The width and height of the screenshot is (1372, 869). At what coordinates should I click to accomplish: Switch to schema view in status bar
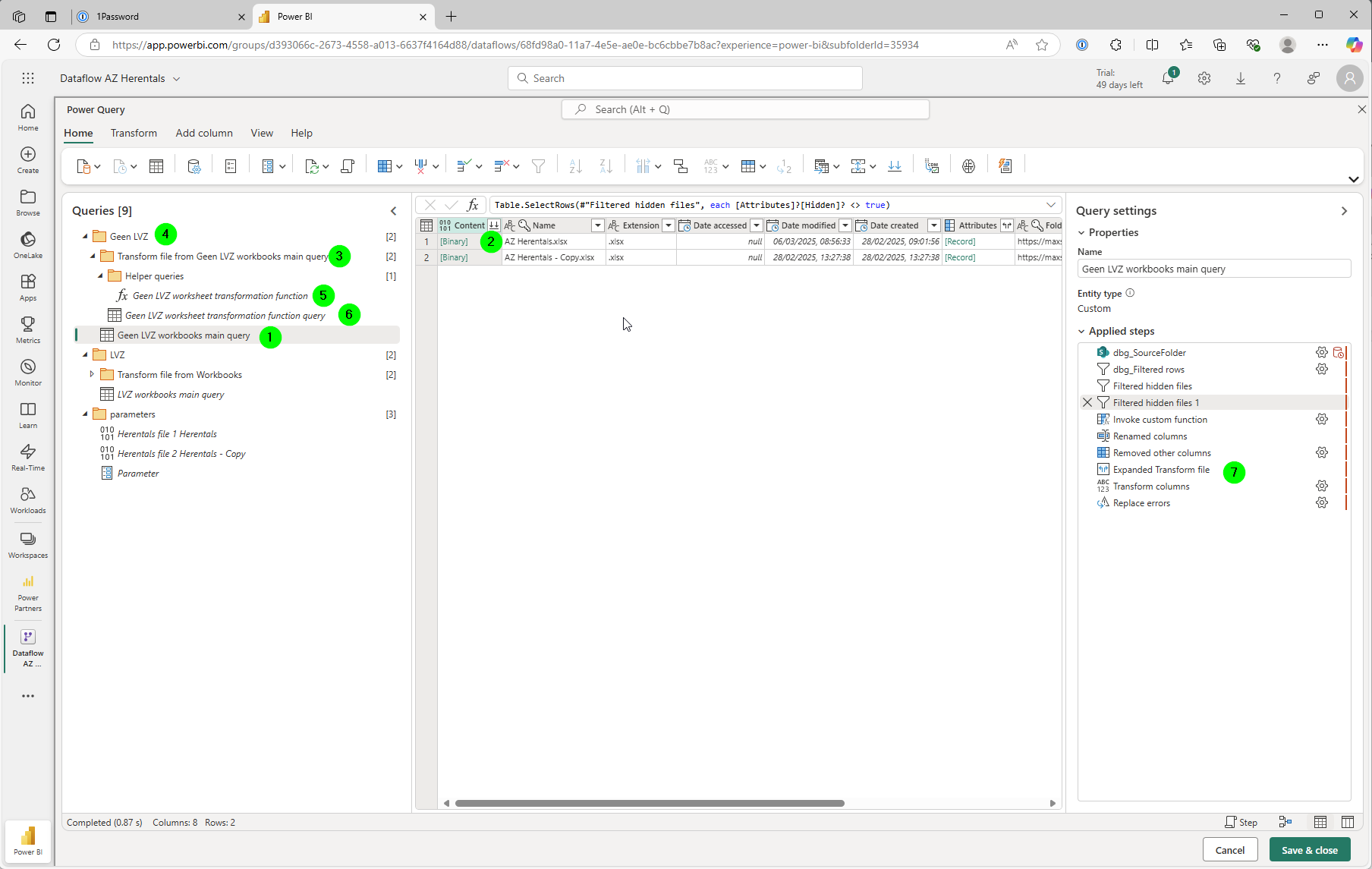point(1348,822)
